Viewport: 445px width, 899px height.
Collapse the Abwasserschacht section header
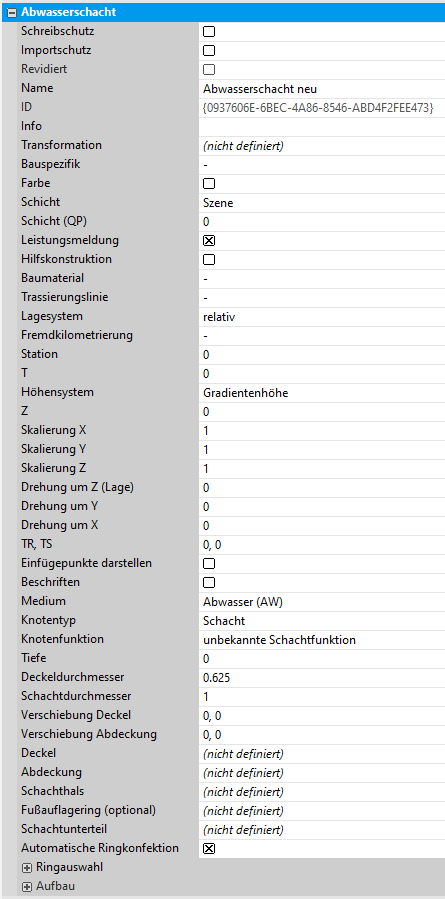[x=11, y=12]
